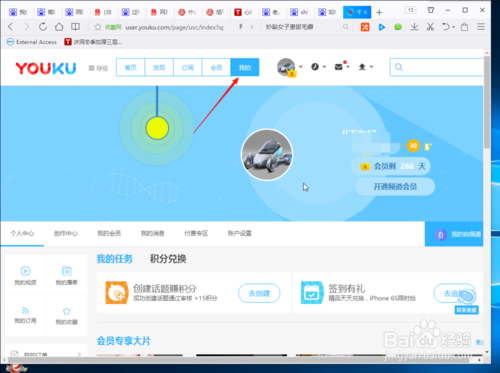Click the calendar check-in 签到有礼 icon
This screenshot has width=500, height=373.
pos(312,293)
